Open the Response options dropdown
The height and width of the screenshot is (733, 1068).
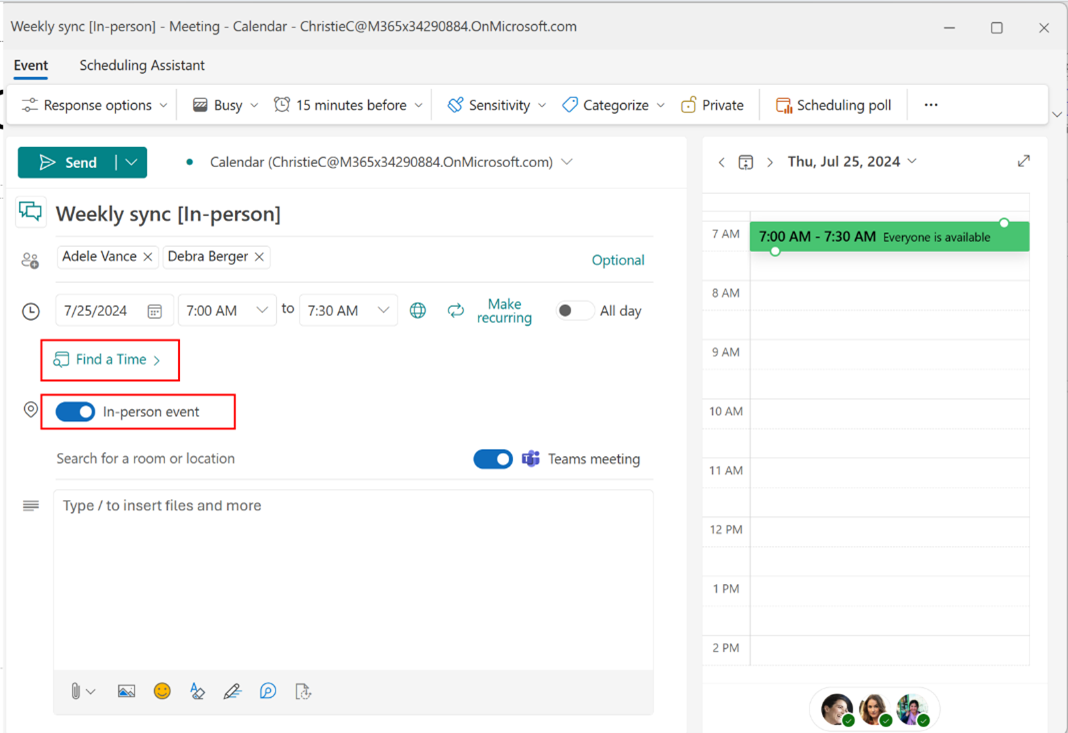point(92,104)
